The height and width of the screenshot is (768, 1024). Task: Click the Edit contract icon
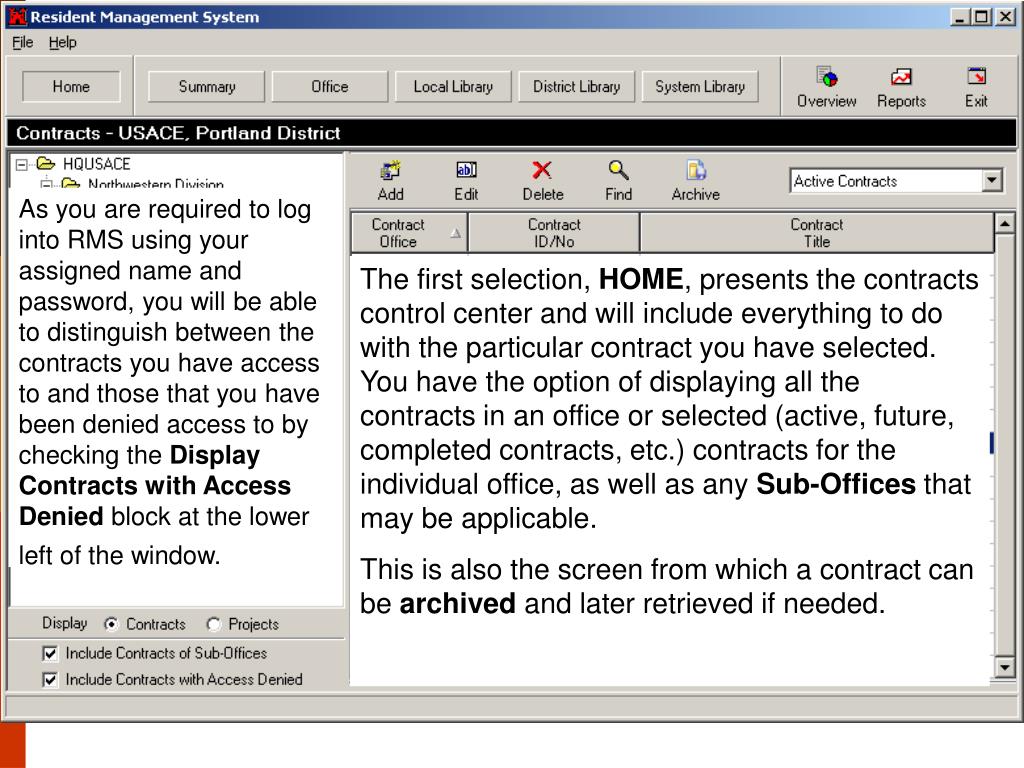pos(466,170)
